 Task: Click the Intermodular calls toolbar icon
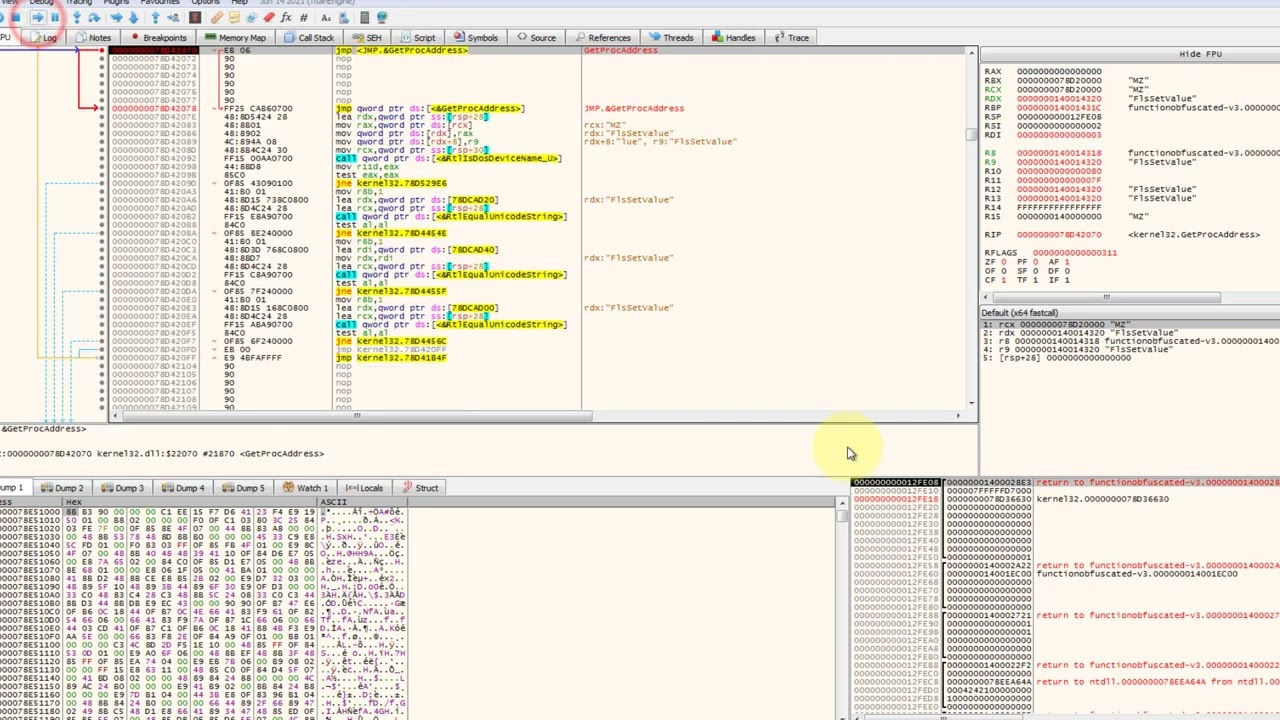pyautogui.click(x=344, y=17)
